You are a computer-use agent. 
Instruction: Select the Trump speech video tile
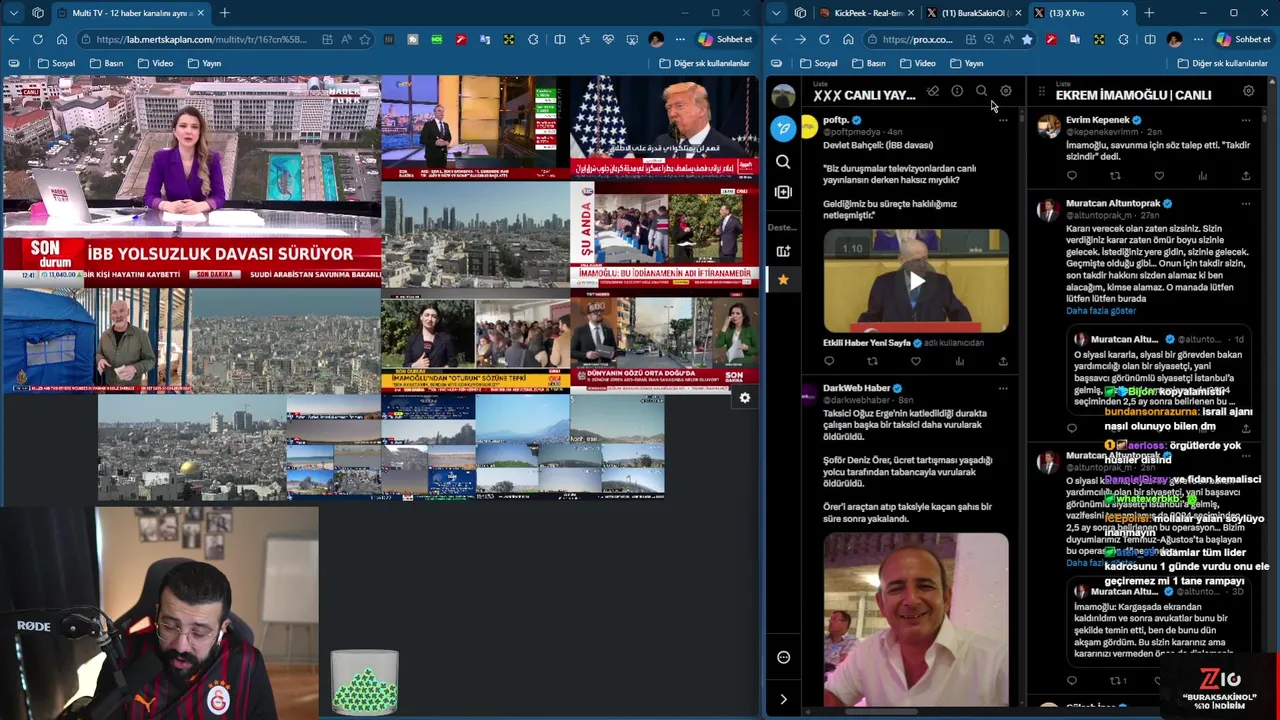tap(664, 128)
